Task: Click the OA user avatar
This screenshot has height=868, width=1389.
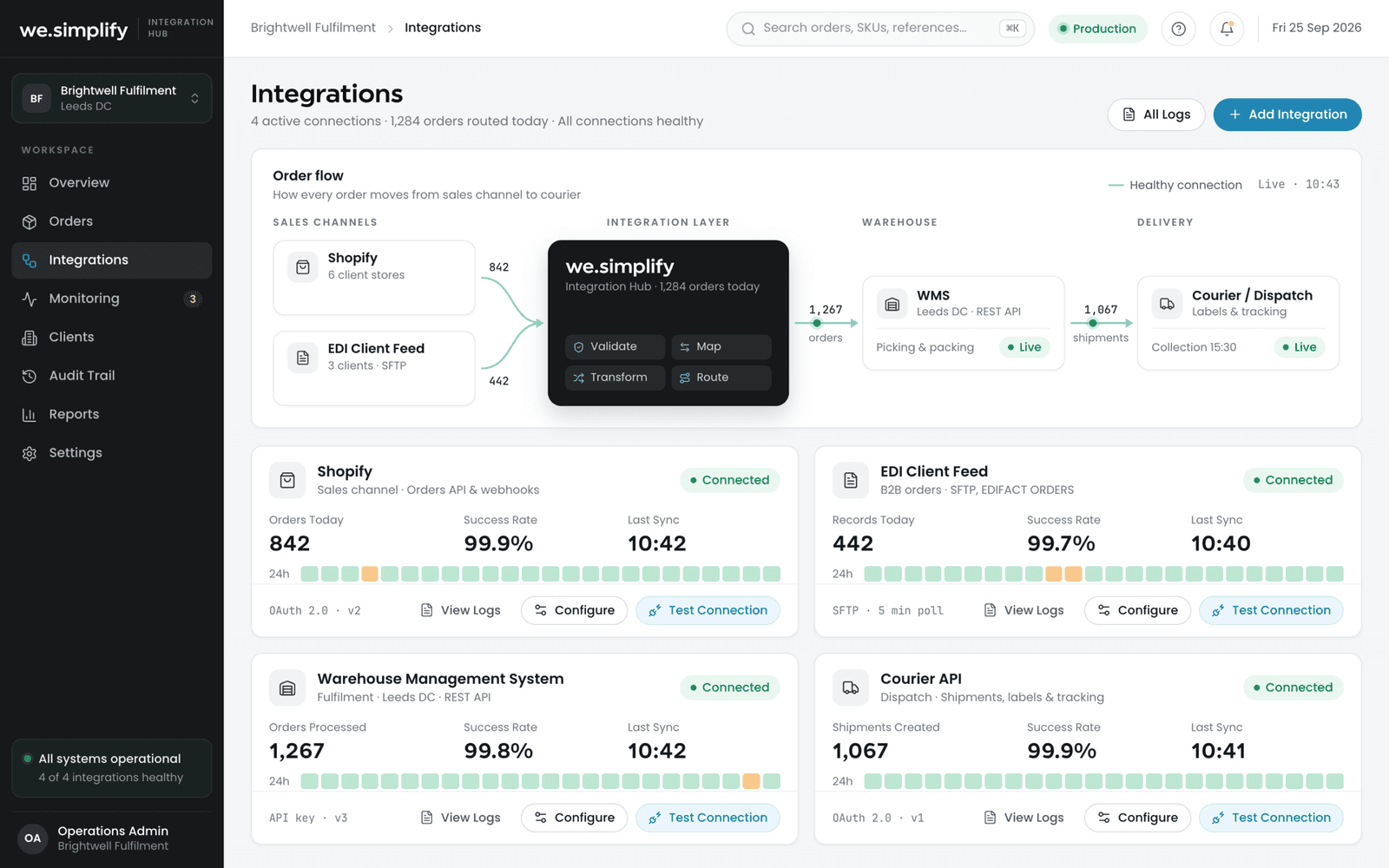Action: [33, 838]
